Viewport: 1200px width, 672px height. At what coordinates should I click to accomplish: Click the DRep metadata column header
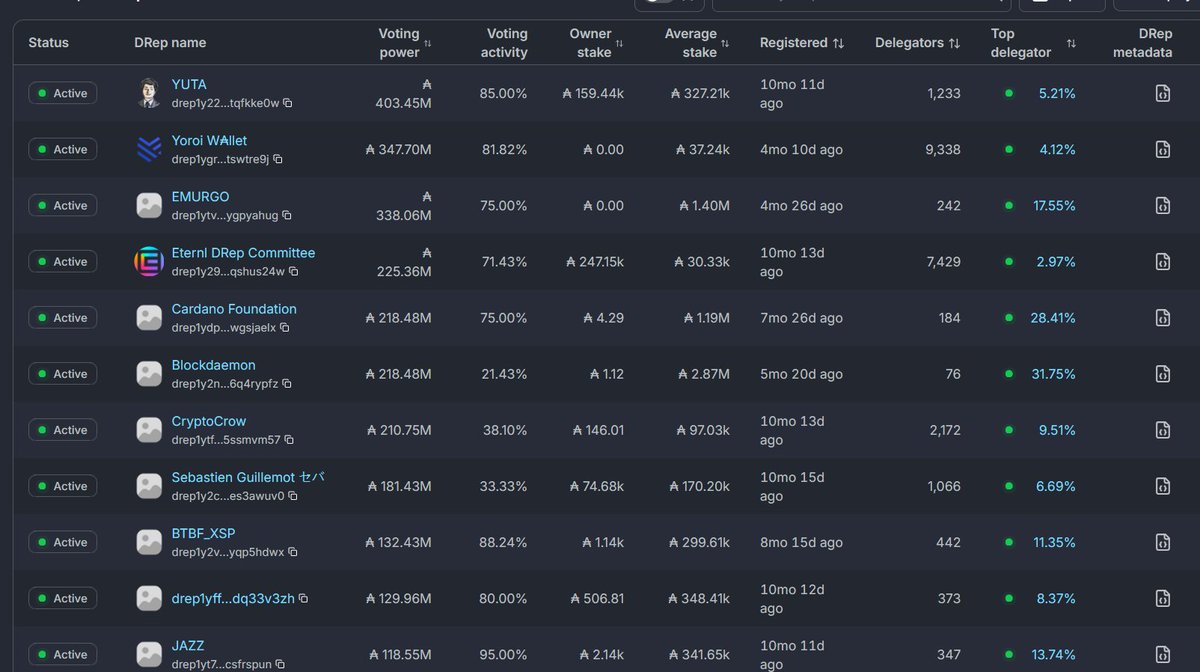(x=1142, y=43)
